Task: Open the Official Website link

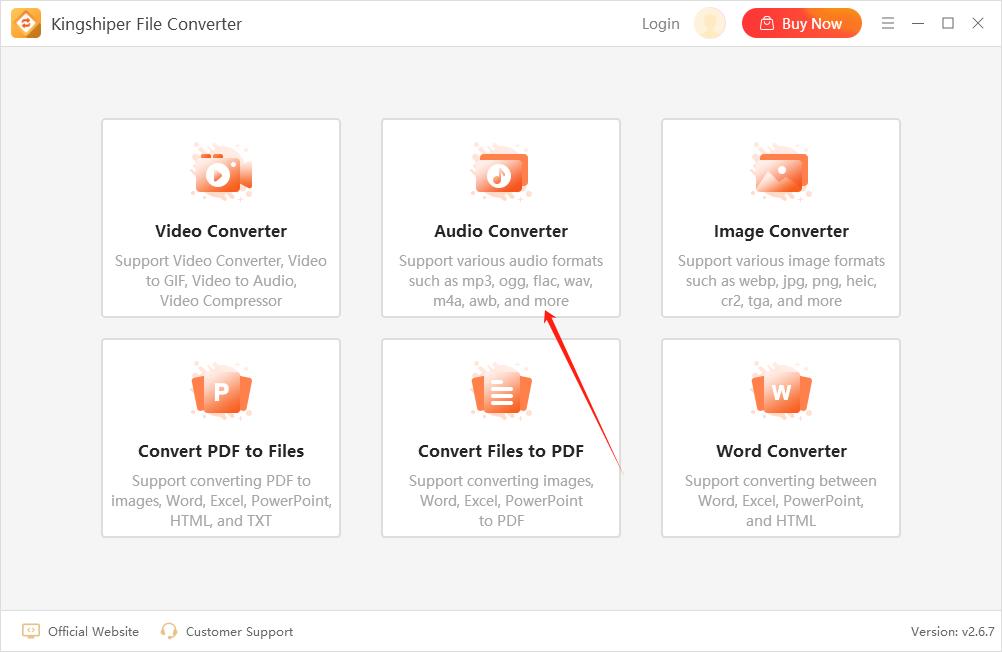Action: (93, 631)
